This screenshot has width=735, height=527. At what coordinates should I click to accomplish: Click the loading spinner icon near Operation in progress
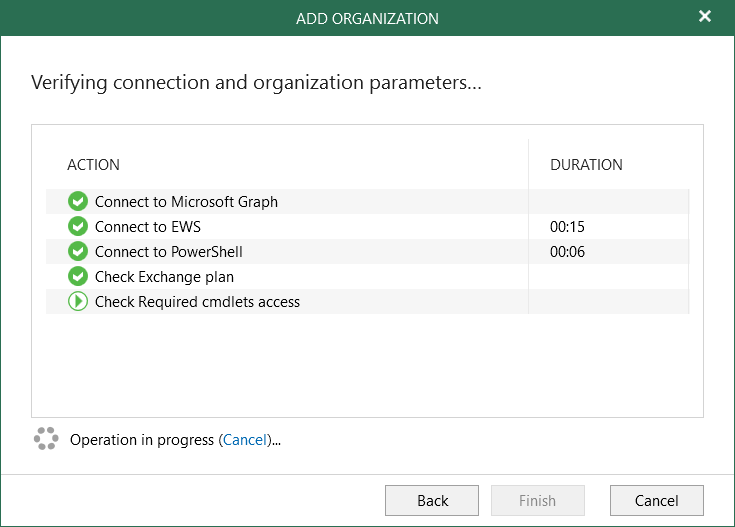pos(46,439)
